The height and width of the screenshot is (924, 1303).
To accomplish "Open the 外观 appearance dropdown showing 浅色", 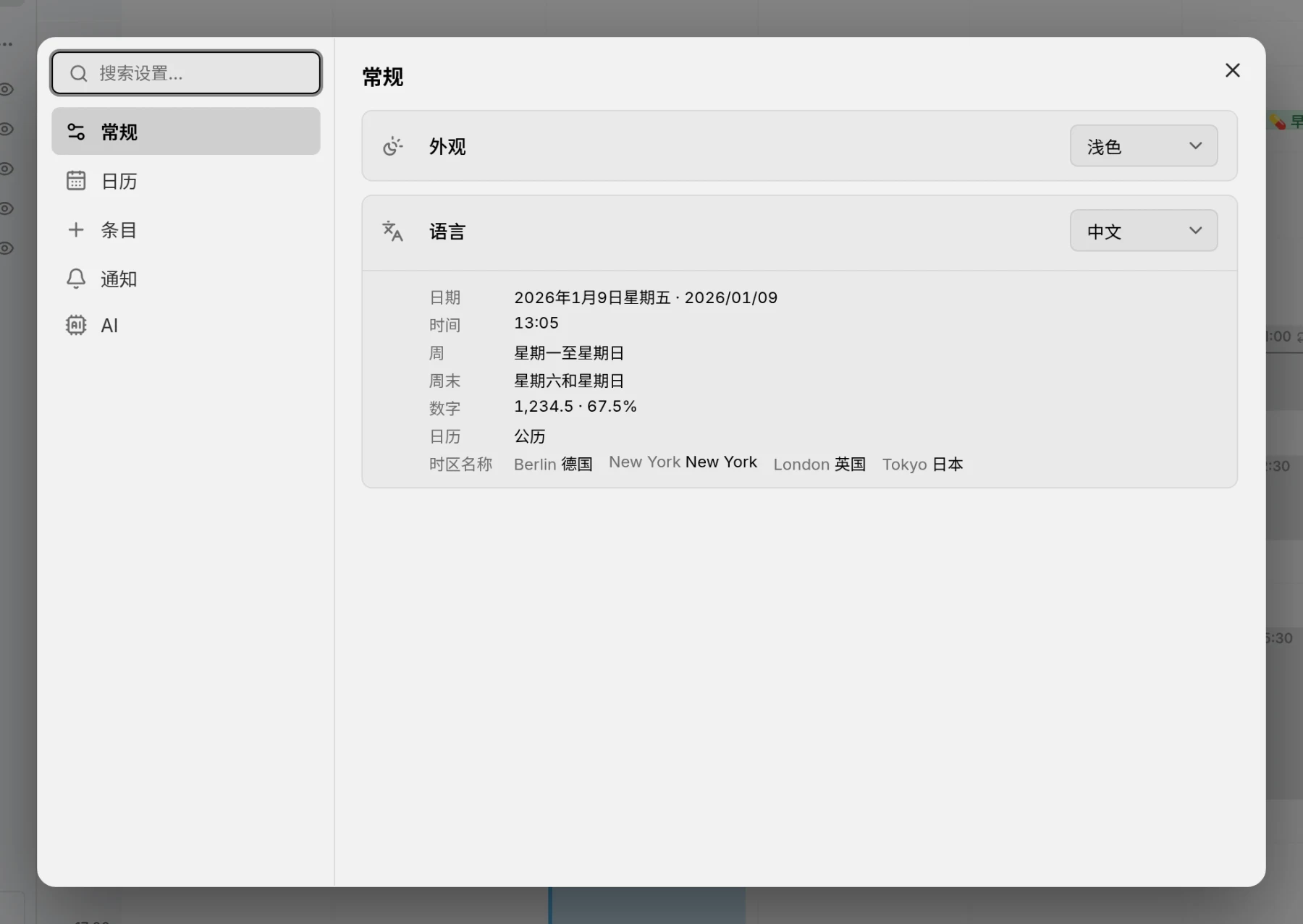I will pyautogui.click(x=1144, y=146).
